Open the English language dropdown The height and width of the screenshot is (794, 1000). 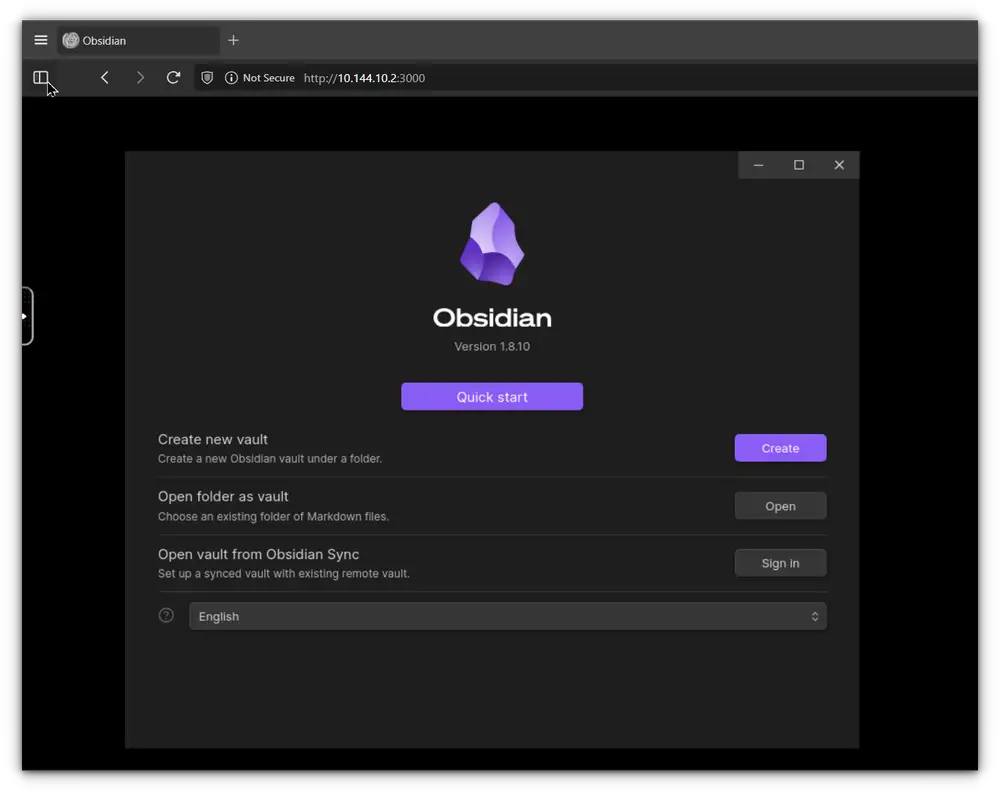click(508, 616)
